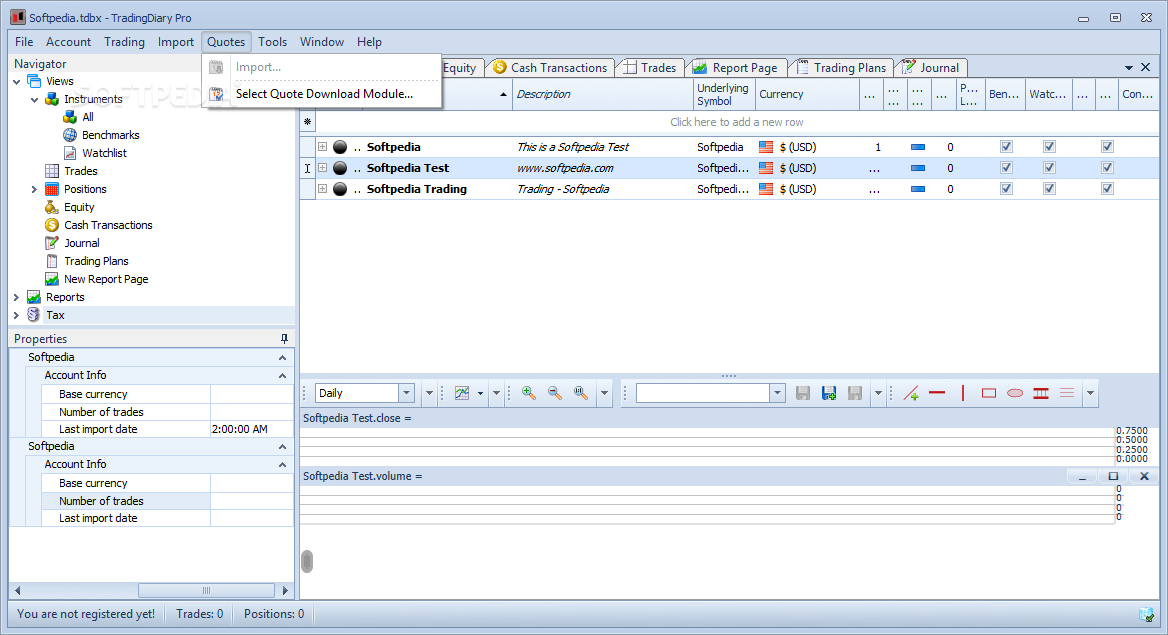Open the empty template combo box dropdown

click(777, 393)
